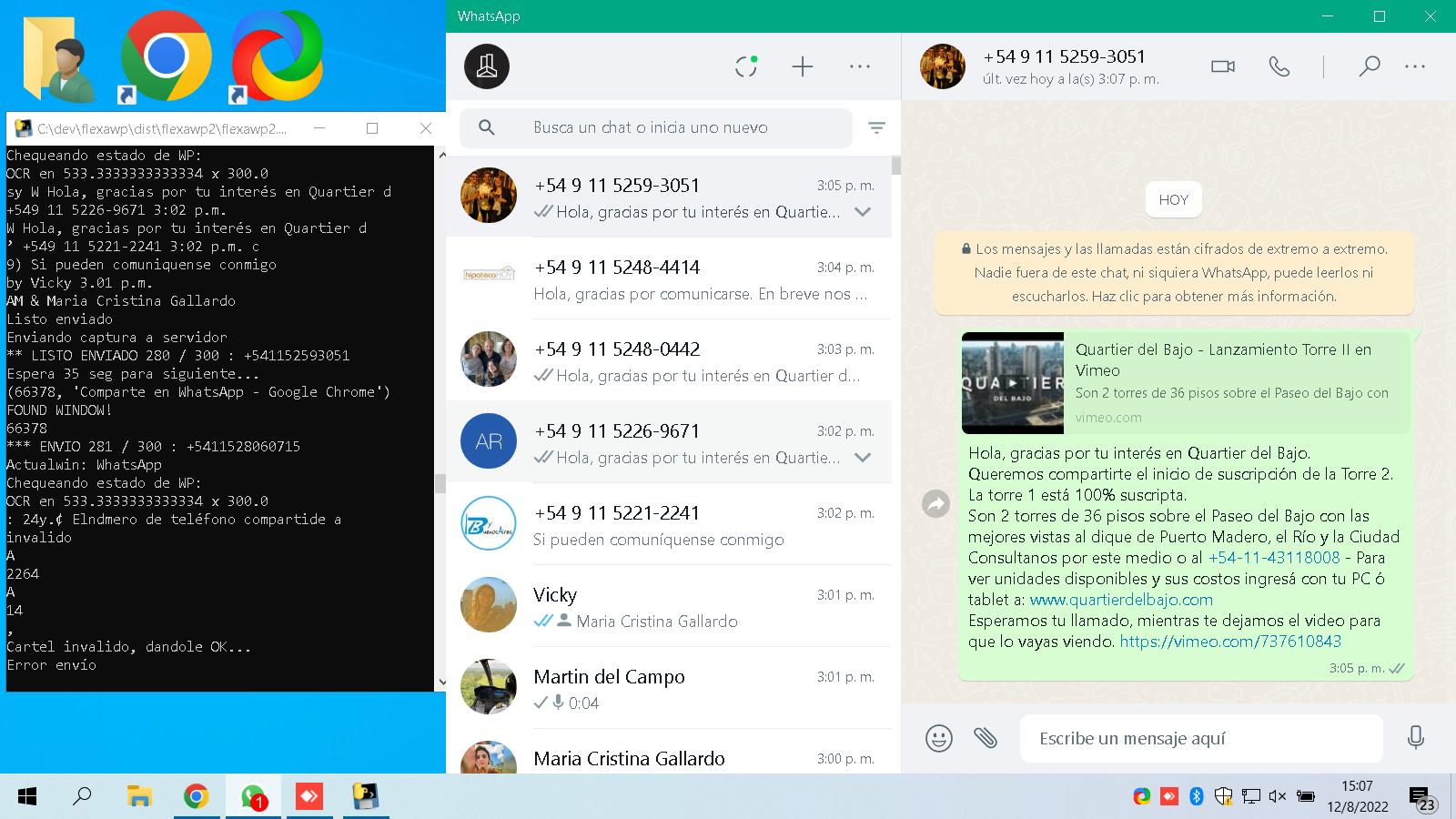Play the Quartier del Bajo video thumbnail
The height and width of the screenshot is (819, 1456).
coord(1013,383)
